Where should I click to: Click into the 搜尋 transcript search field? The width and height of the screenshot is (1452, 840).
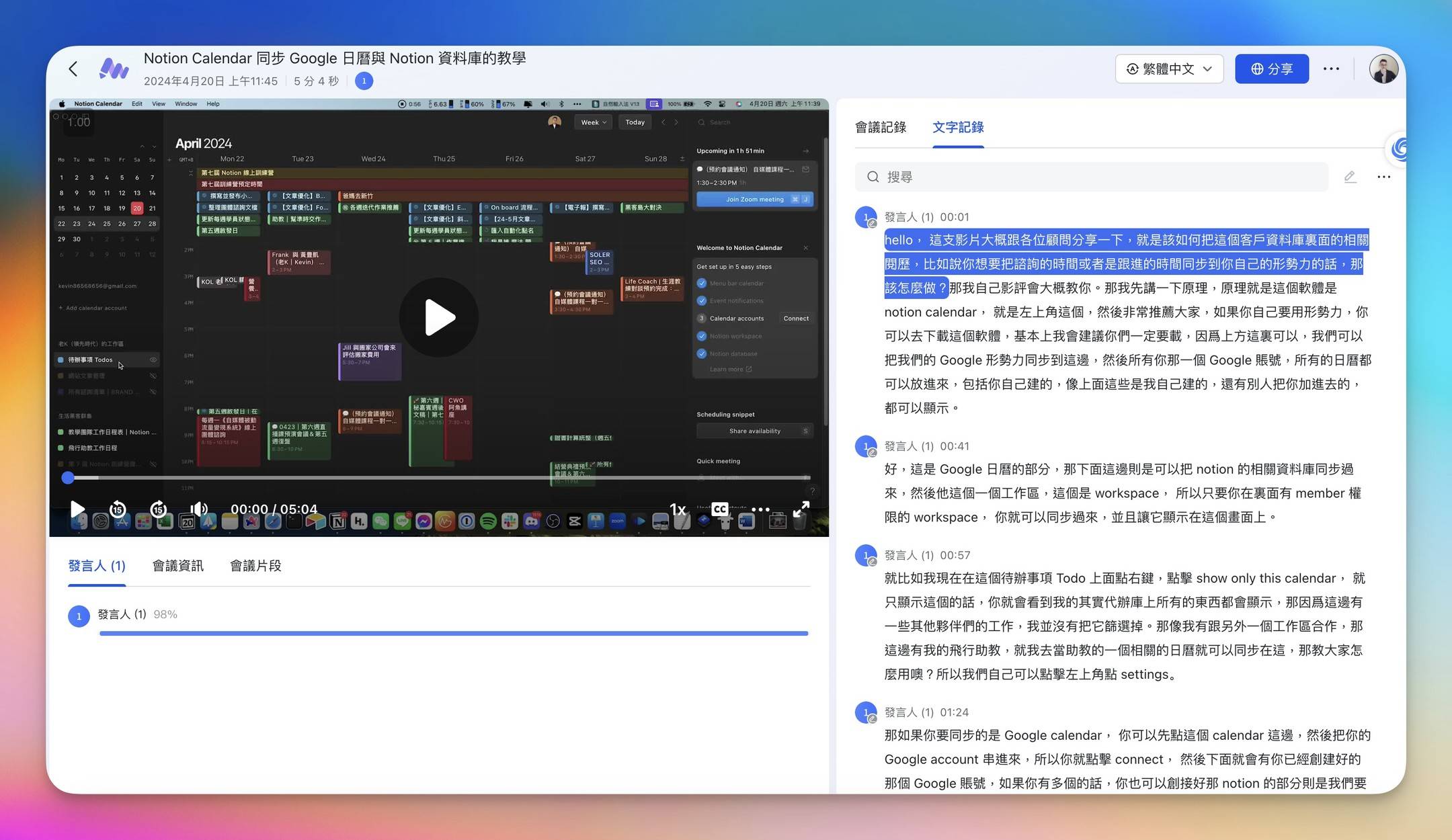(1092, 177)
